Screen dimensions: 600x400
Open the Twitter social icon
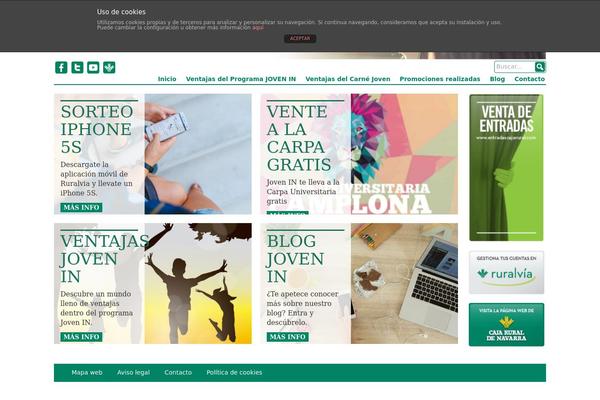[x=77, y=67]
